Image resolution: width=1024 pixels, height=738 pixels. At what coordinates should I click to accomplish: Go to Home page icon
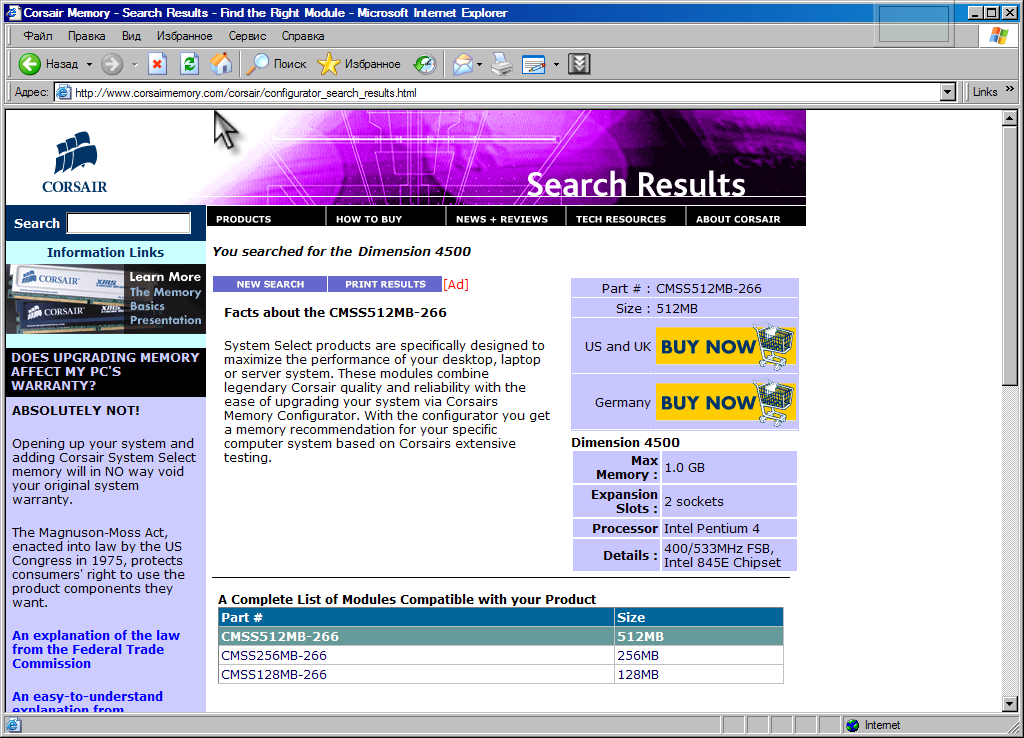pyautogui.click(x=221, y=64)
